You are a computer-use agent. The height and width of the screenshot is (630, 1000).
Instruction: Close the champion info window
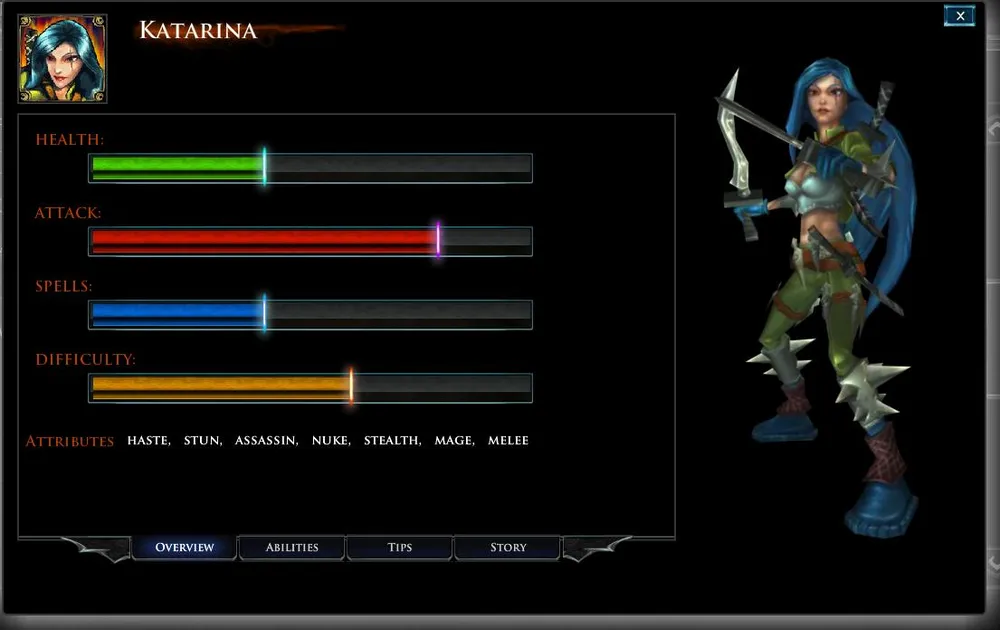click(x=959, y=16)
